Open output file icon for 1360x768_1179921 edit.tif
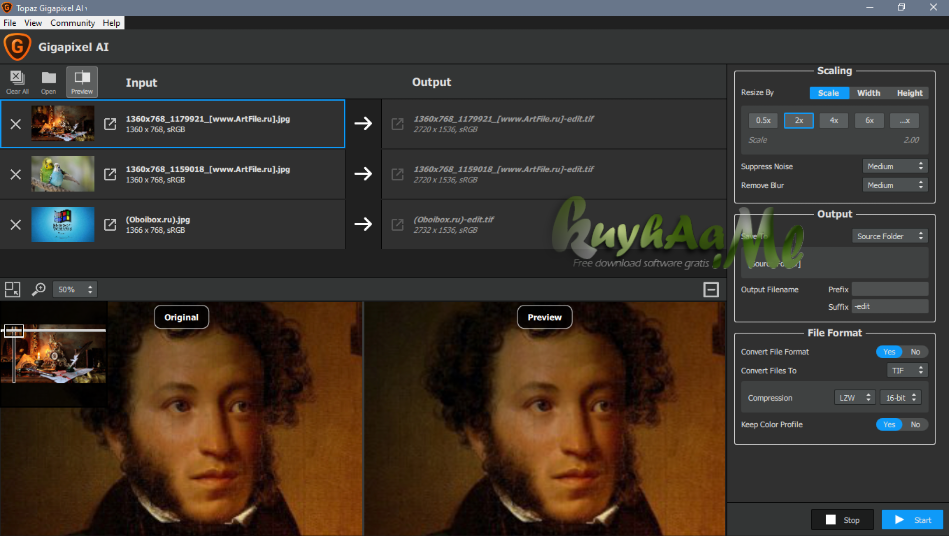The image size is (949, 536). click(397, 123)
